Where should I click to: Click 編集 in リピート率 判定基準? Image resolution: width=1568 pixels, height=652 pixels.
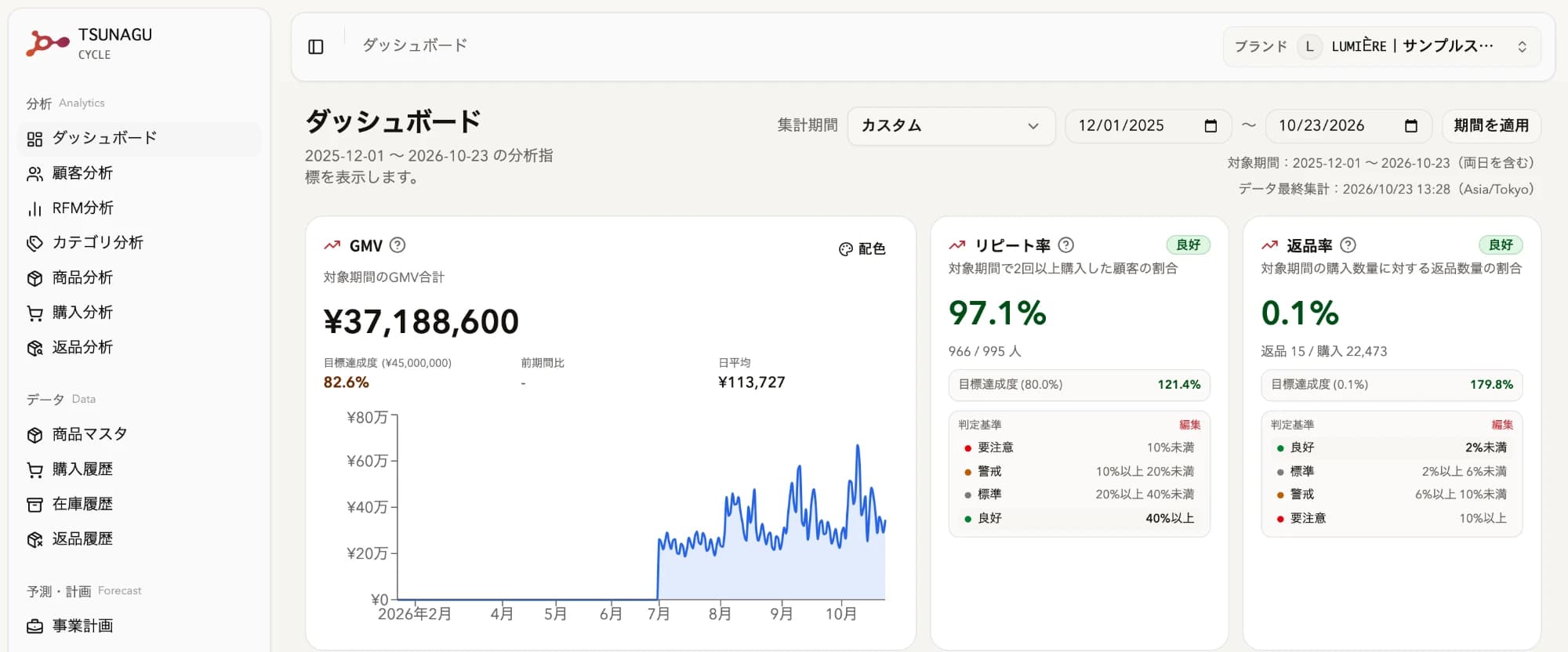point(1190,425)
